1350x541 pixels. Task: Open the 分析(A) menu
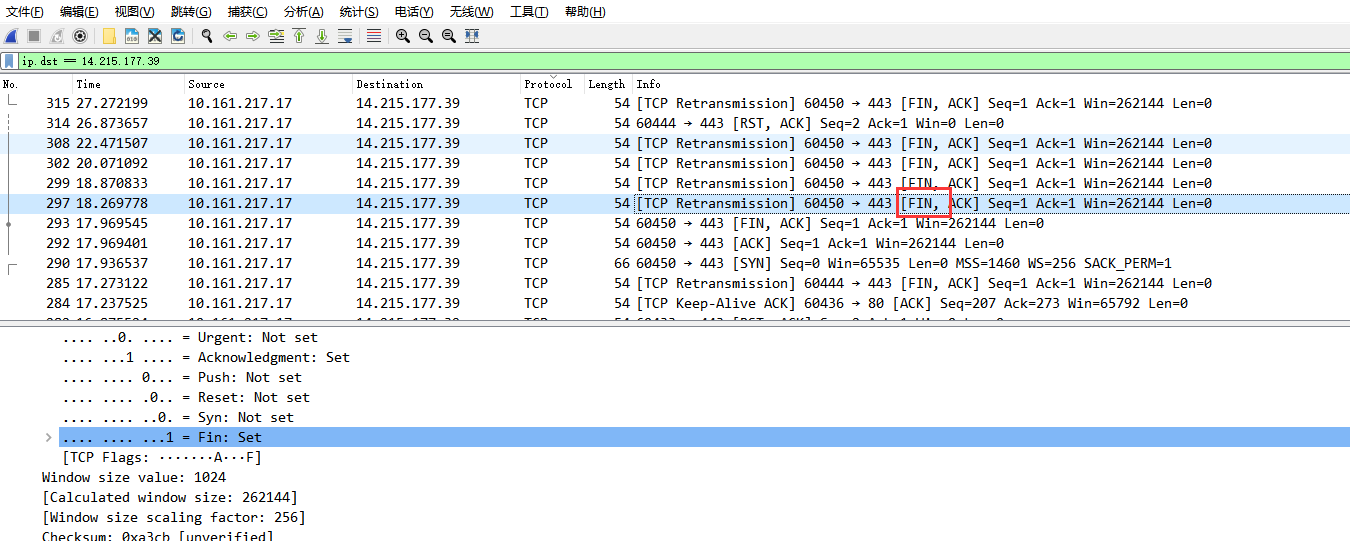coord(303,12)
